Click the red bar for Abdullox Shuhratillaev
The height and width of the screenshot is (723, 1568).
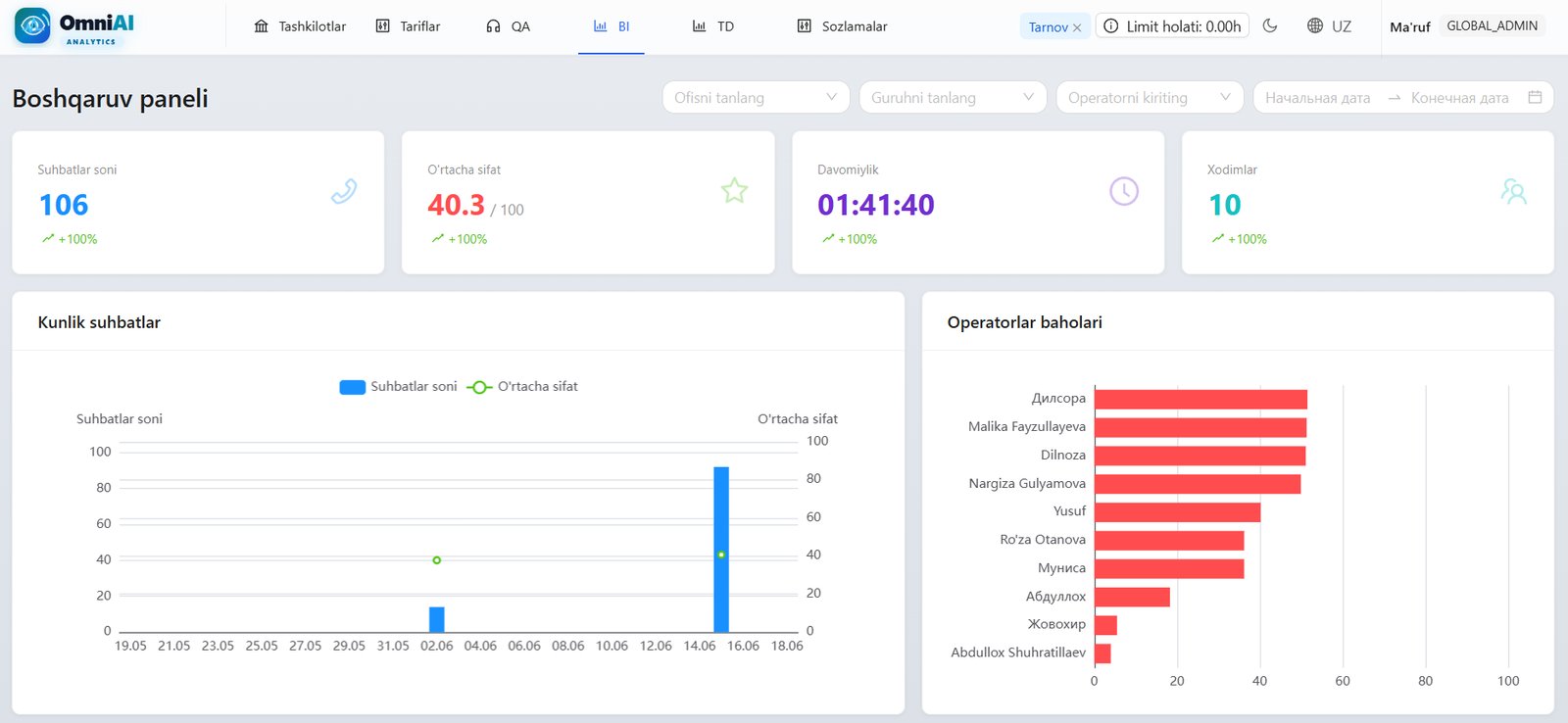pyautogui.click(x=1102, y=652)
